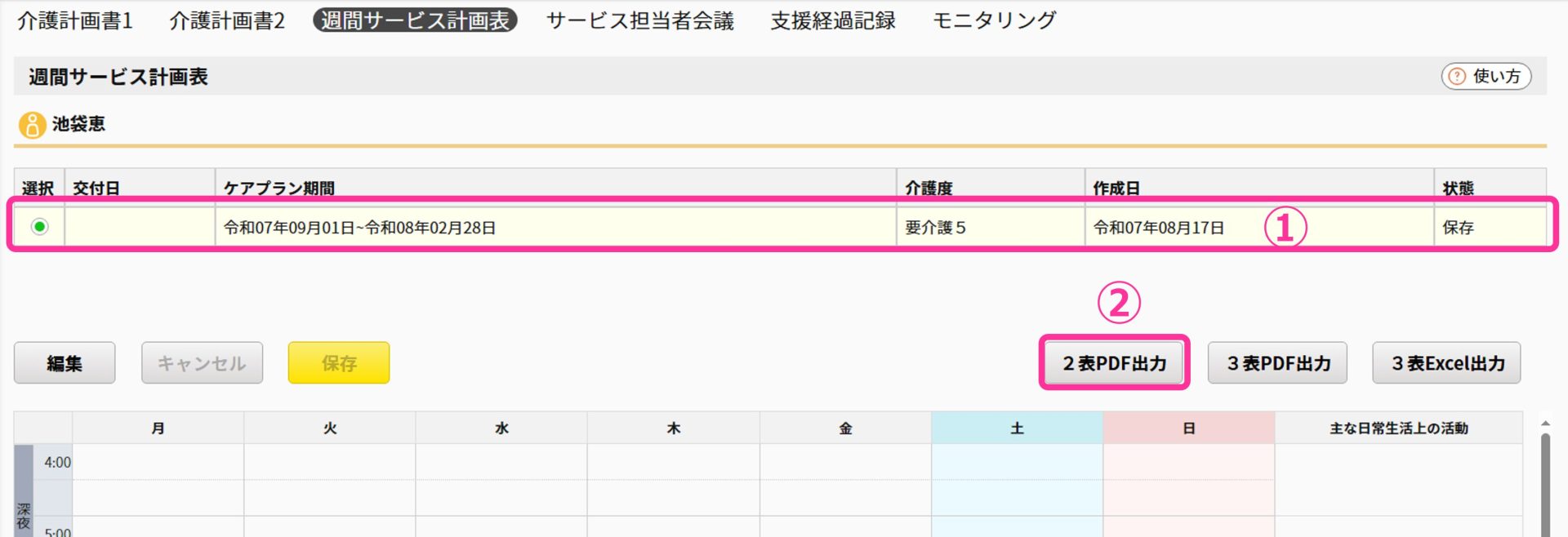Click the 3表PDF出力 button

point(1277,363)
